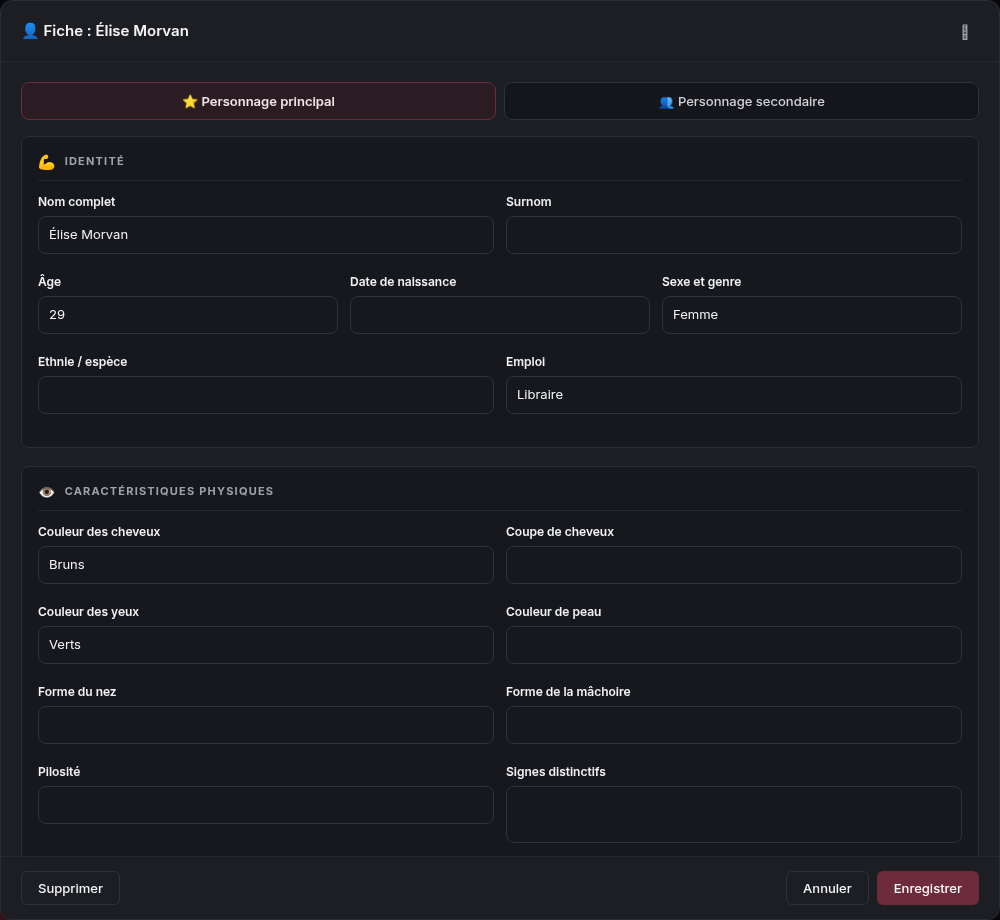Focus the Forme de la mâchoire input
The height and width of the screenshot is (920, 1000).
click(733, 725)
